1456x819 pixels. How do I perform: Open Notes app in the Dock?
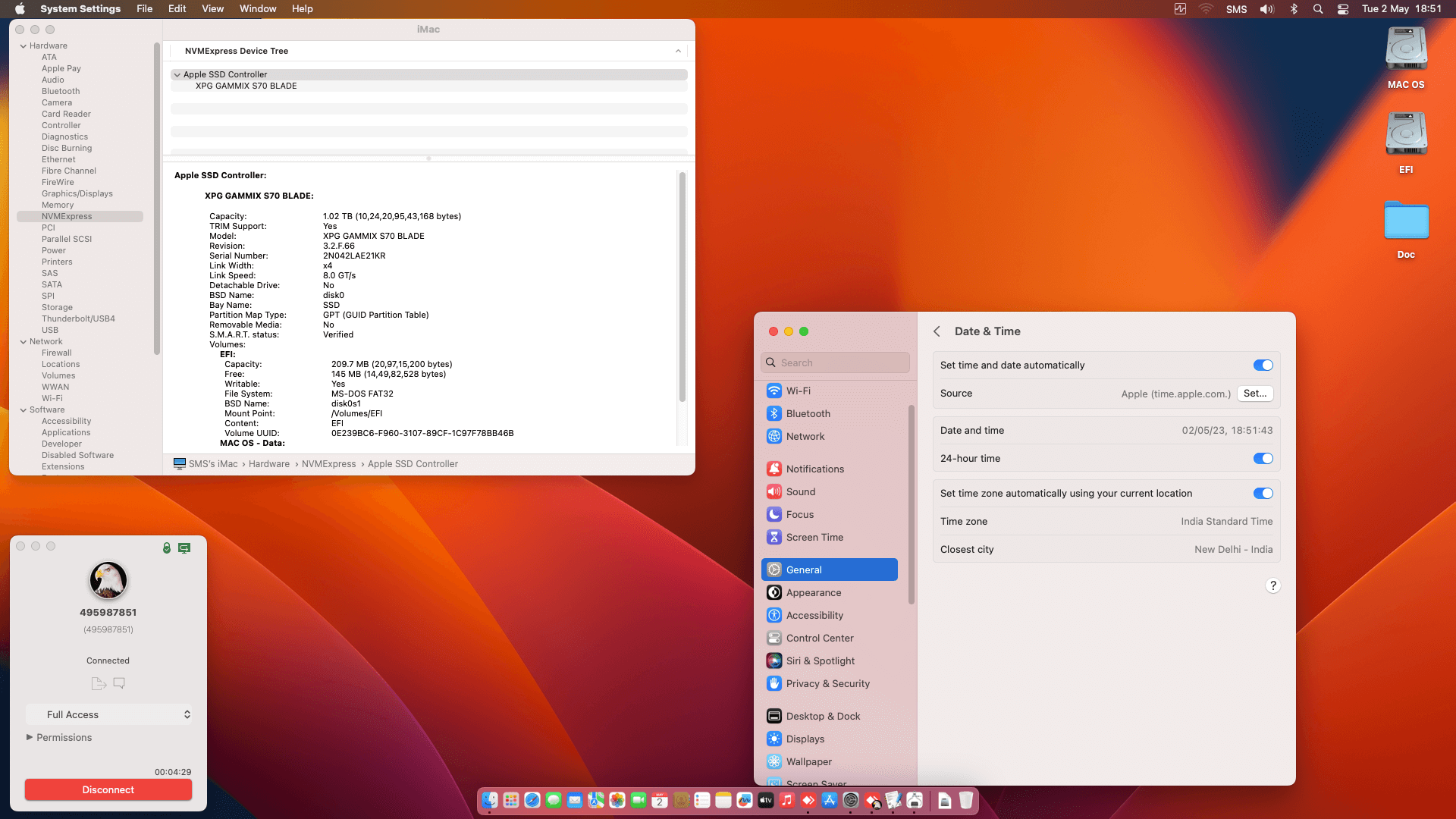tap(723, 800)
